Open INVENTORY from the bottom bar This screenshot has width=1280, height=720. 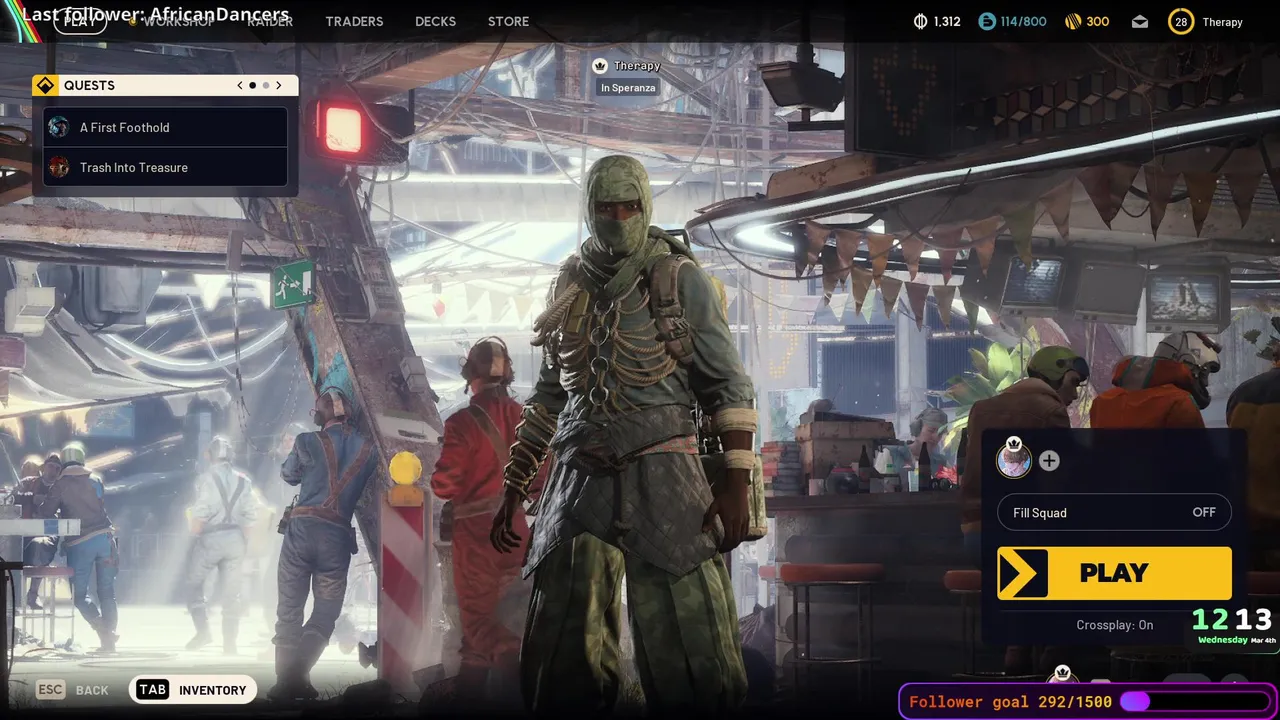coord(212,690)
